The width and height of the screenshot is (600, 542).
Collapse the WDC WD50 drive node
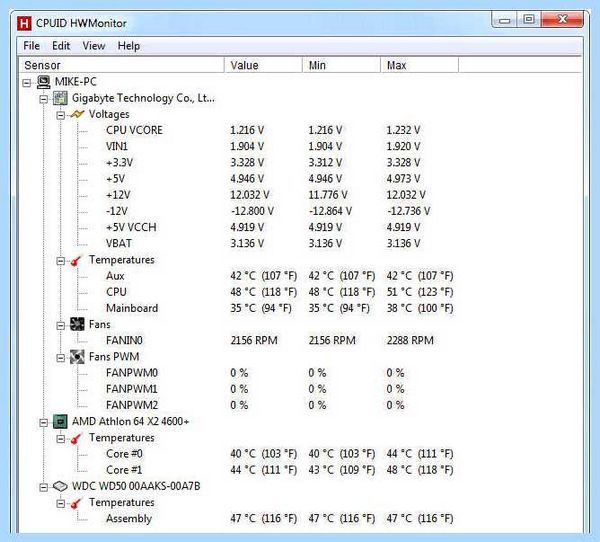[44, 487]
